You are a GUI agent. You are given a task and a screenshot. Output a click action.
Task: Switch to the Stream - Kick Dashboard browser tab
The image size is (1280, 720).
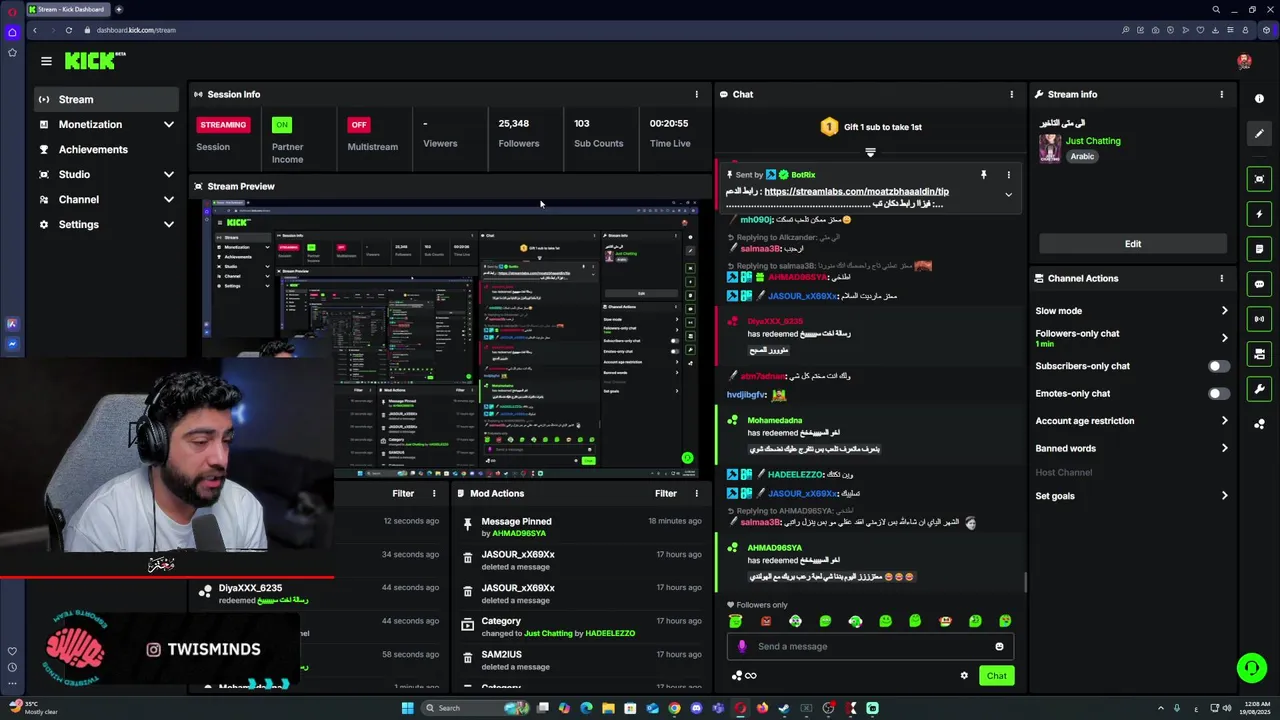[66, 9]
